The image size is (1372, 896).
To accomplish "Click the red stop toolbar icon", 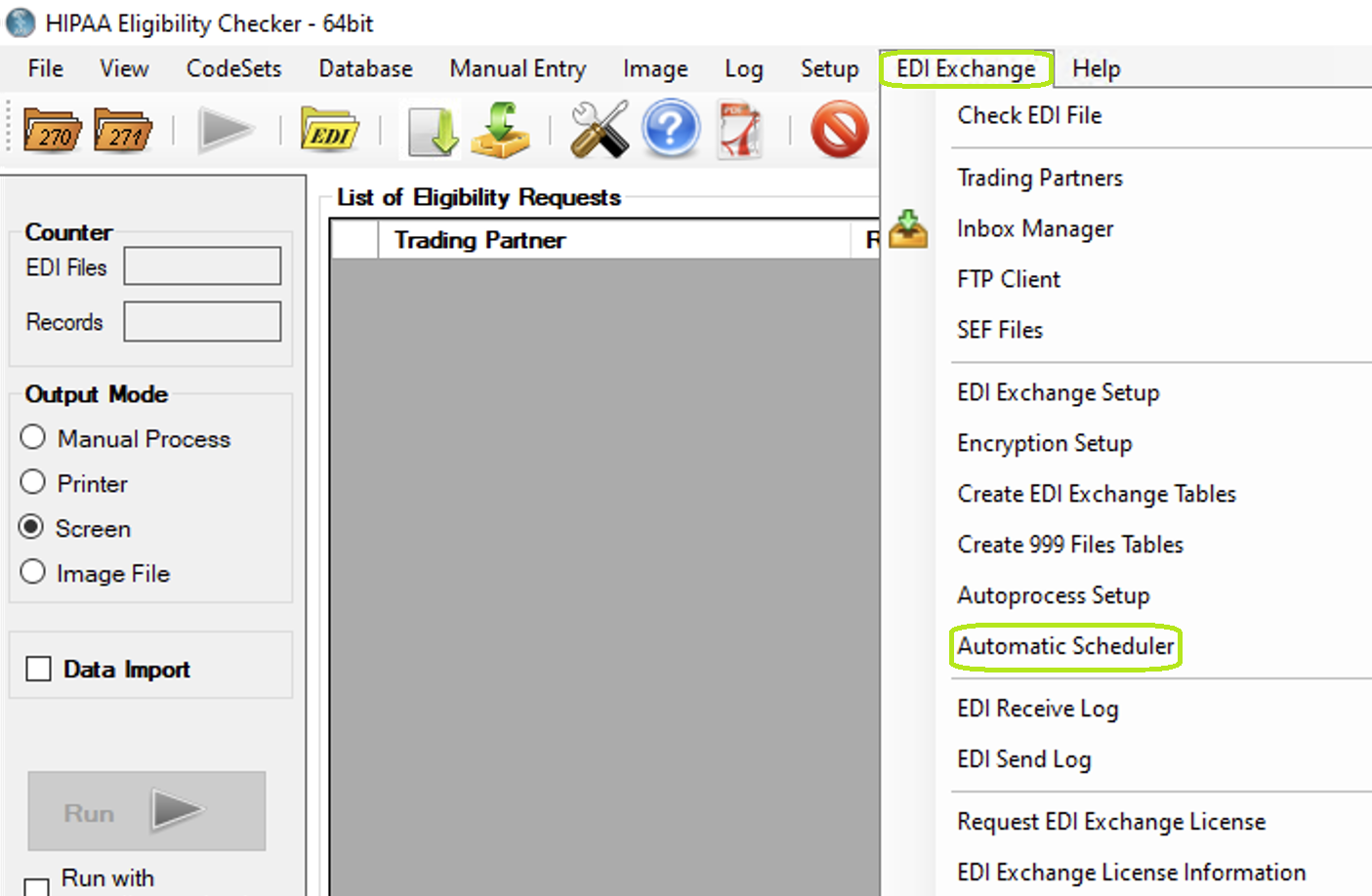I will (x=840, y=130).
